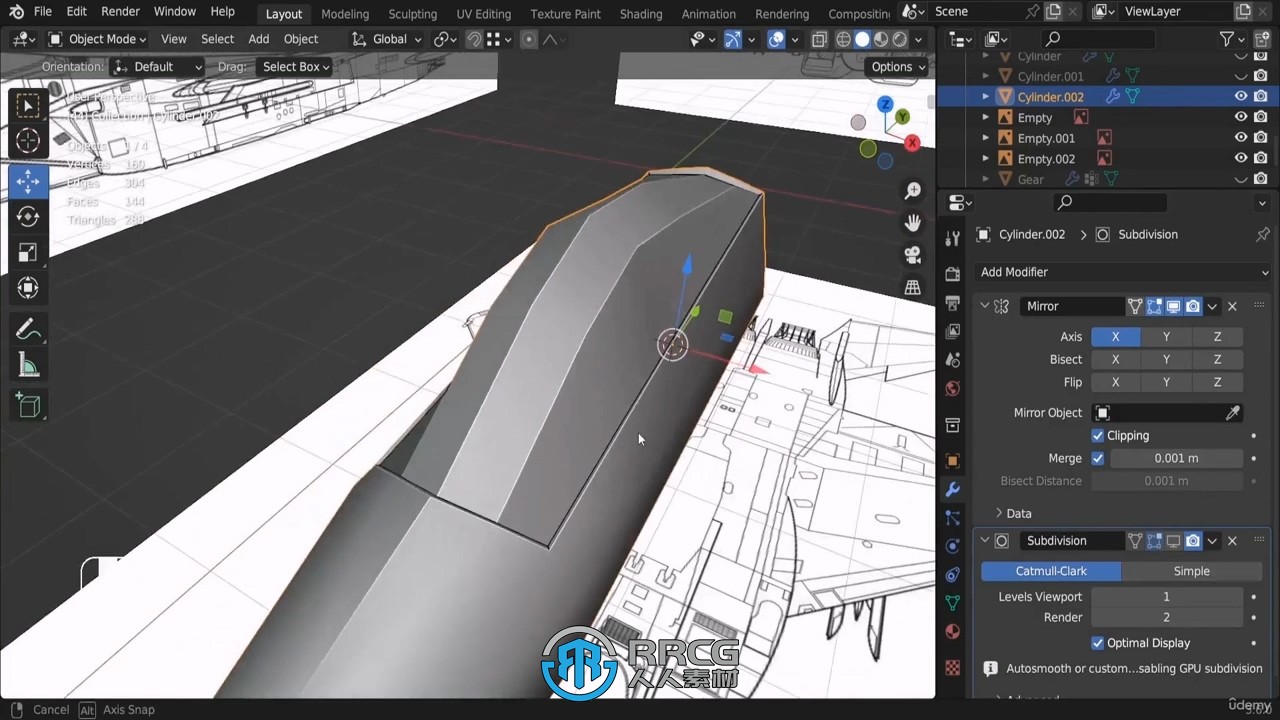Select the Select Box tool

pyautogui.click(x=28, y=106)
